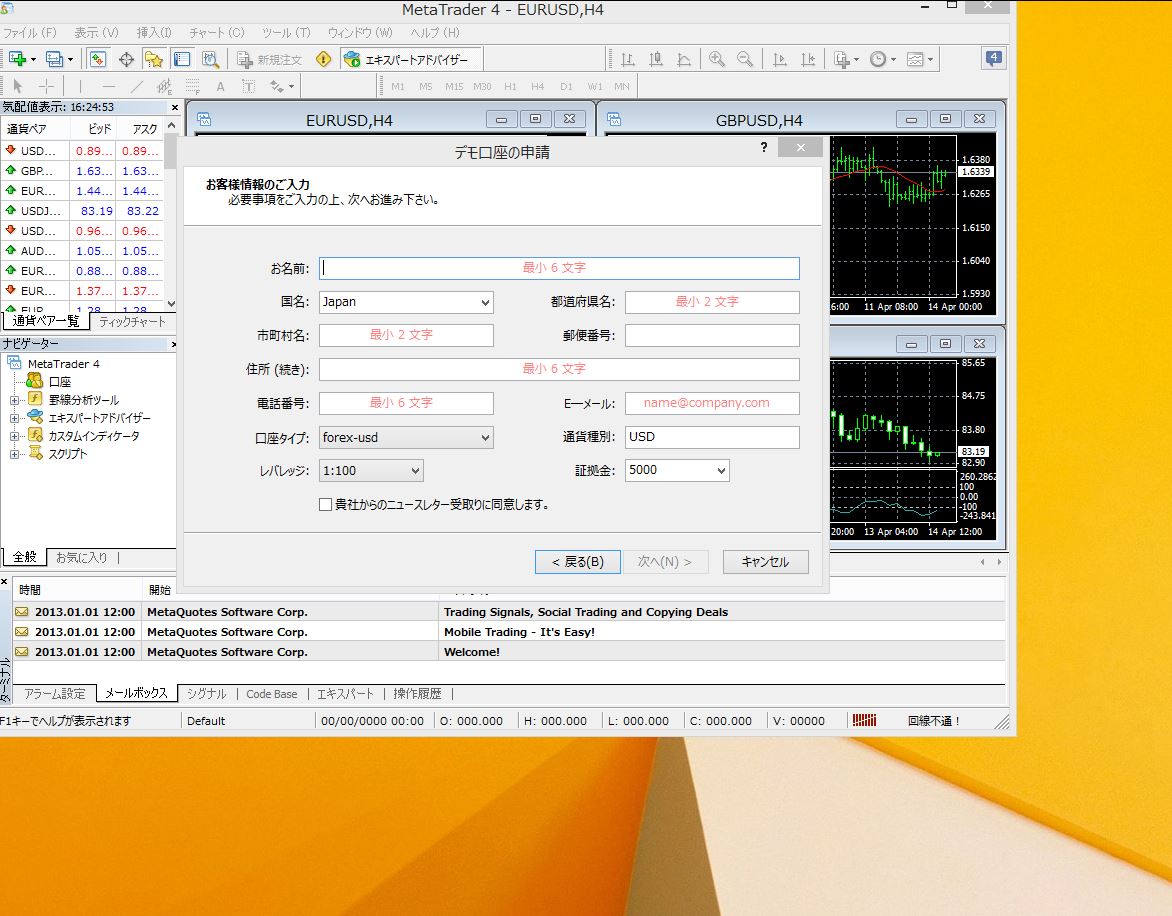Click the USDJ... row in Market Watch
The height and width of the screenshot is (916, 1172).
(82, 211)
